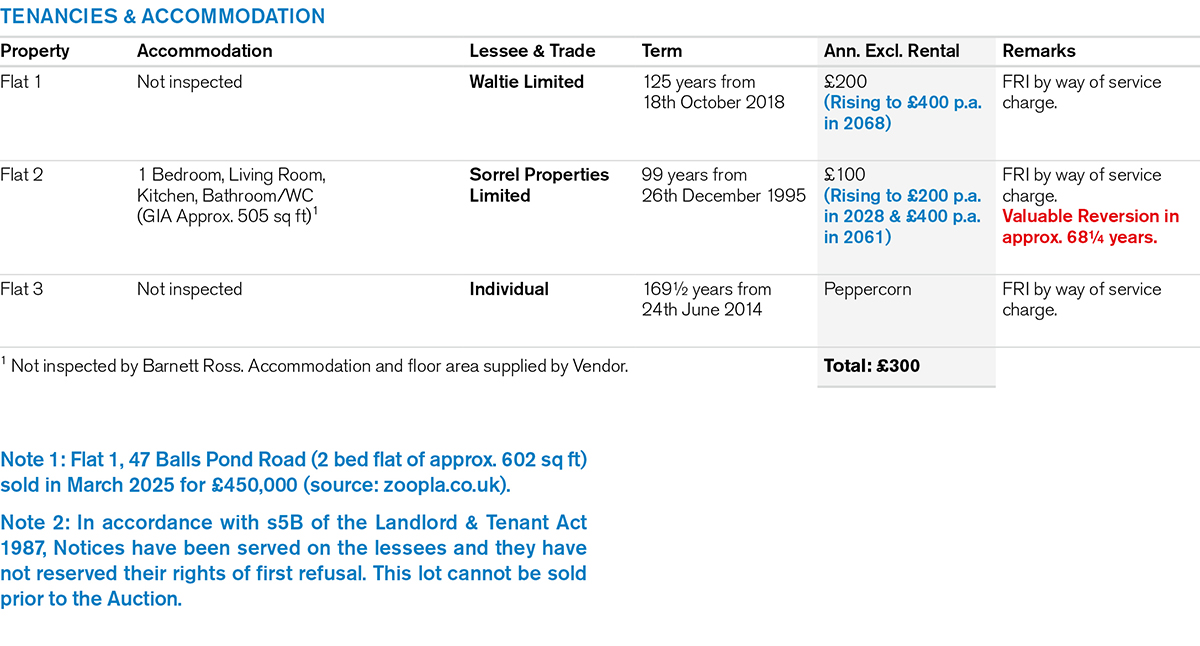The width and height of the screenshot is (1200, 646).
Task: Click the Peppercorn rental cell
Action: [869, 289]
